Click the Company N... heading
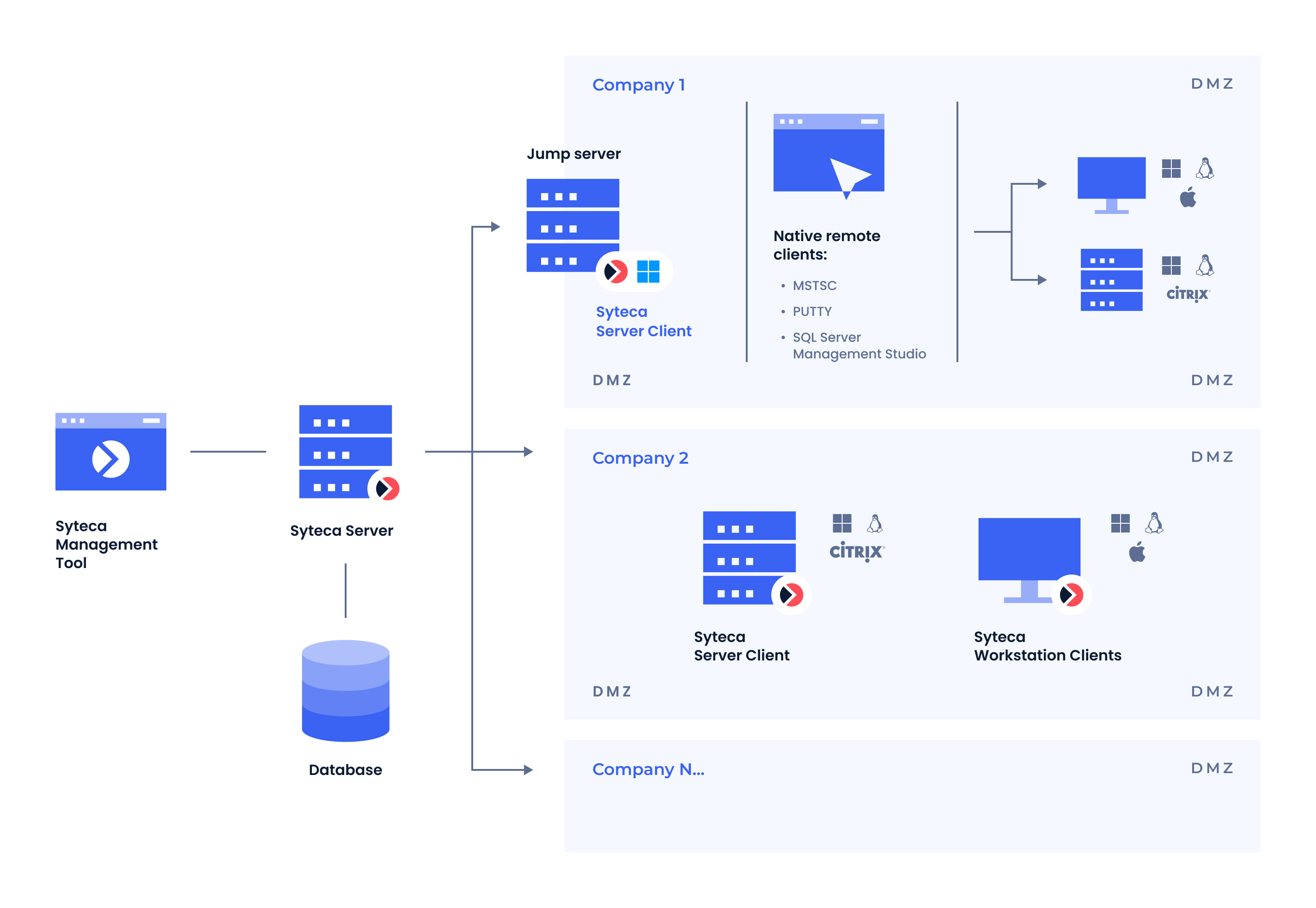Viewport: 1316px width, 908px height. 648,769
